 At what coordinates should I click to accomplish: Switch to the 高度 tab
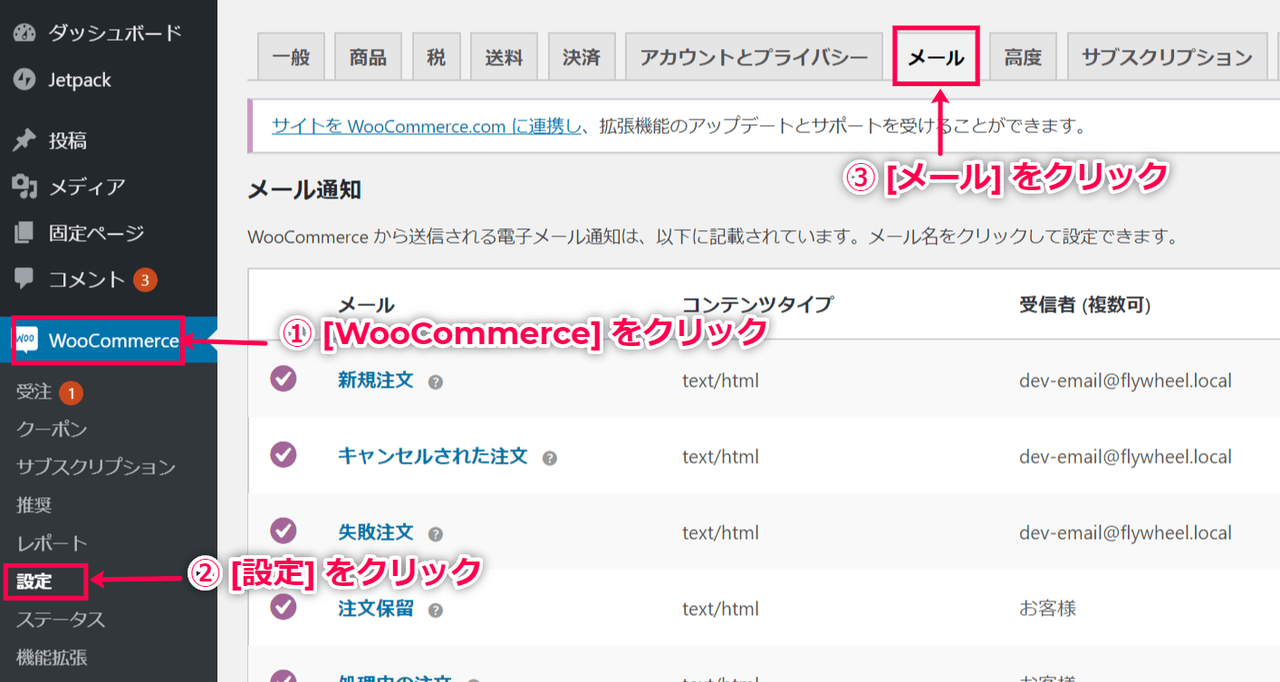pos(1023,57)
